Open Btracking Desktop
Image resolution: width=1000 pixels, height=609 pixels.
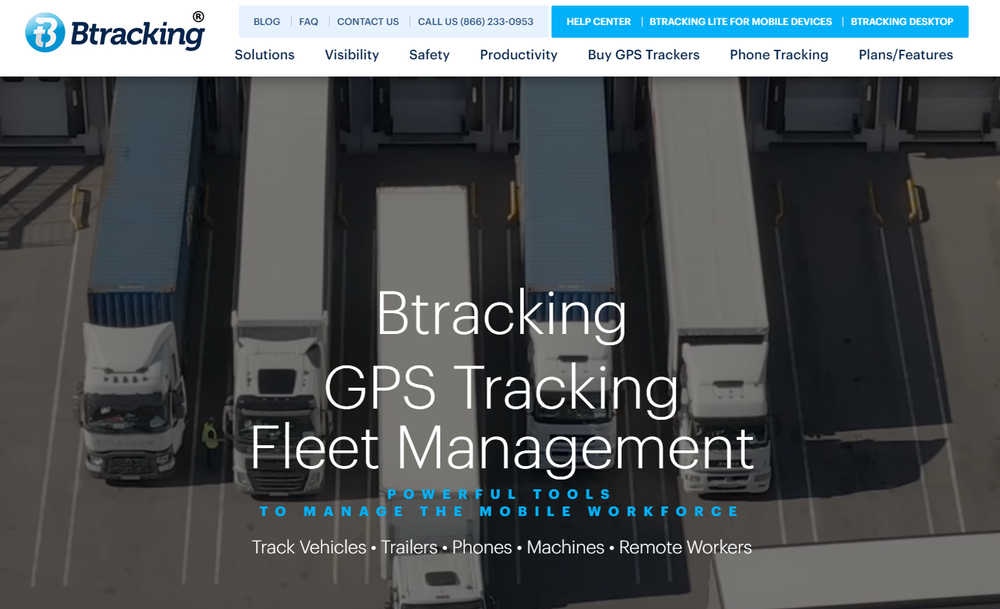[903, 21]
